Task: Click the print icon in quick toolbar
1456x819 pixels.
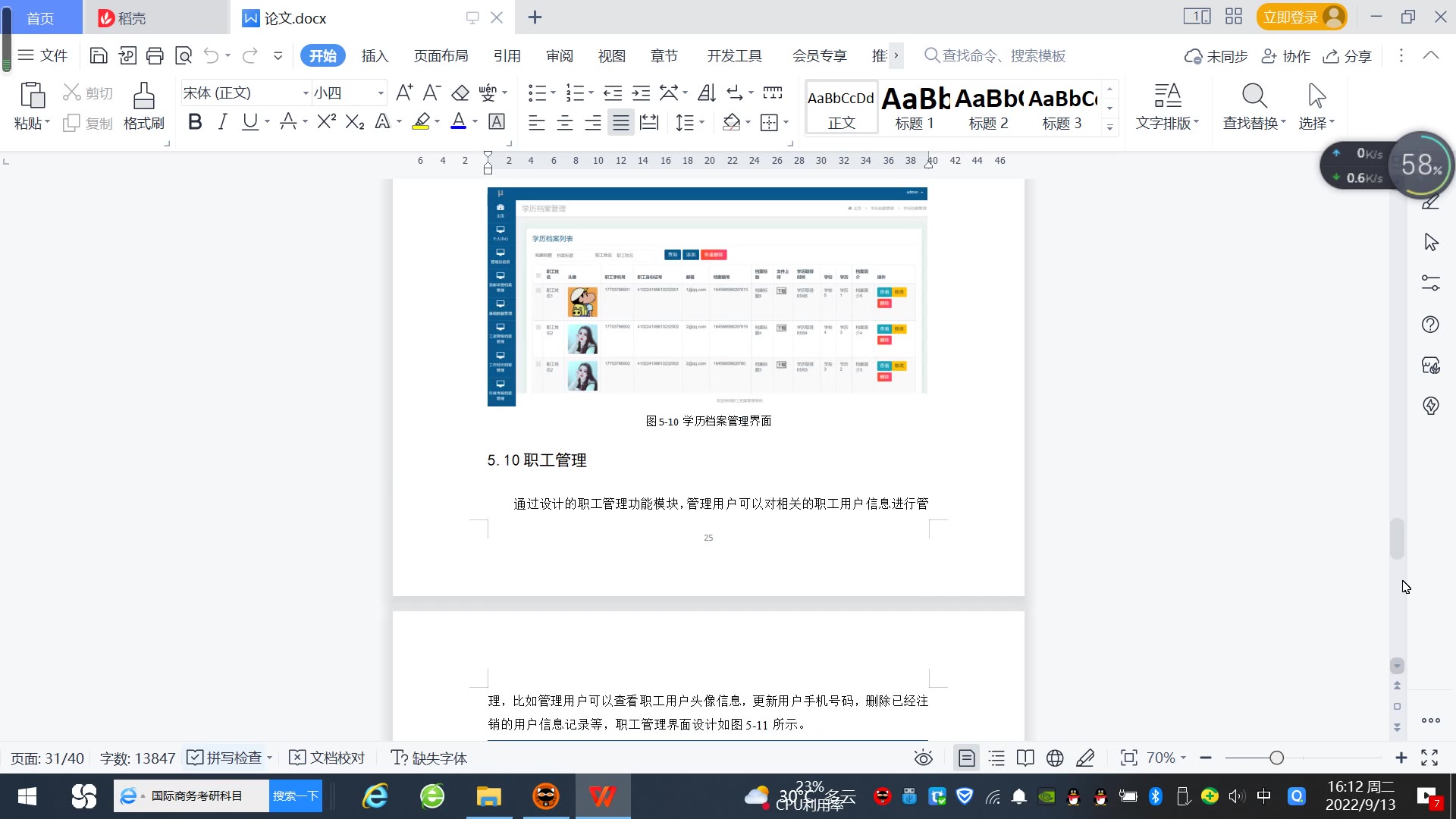Action: (x=155, y=55)
